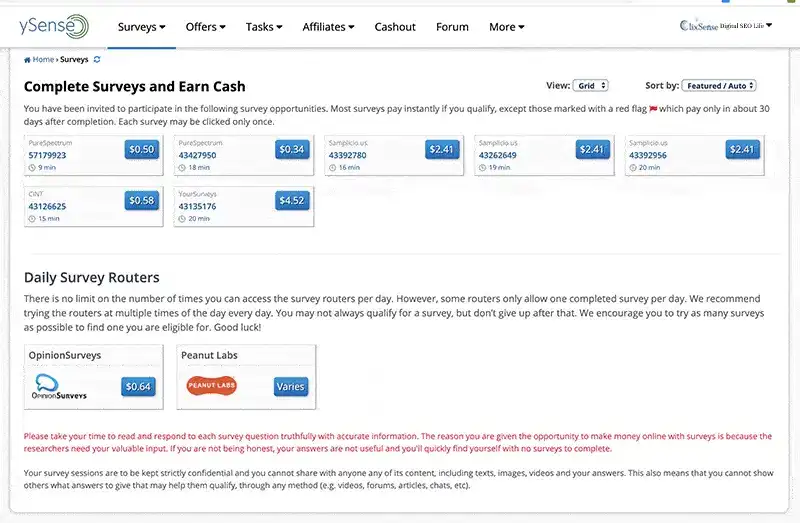
Task: Open the Forum page
Action: click(452, 27)
